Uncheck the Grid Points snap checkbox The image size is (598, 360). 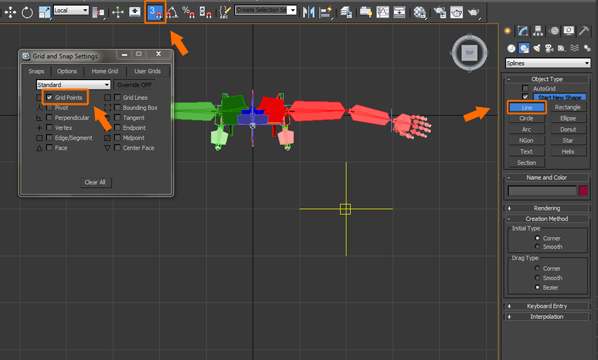(x=49, y=97)
